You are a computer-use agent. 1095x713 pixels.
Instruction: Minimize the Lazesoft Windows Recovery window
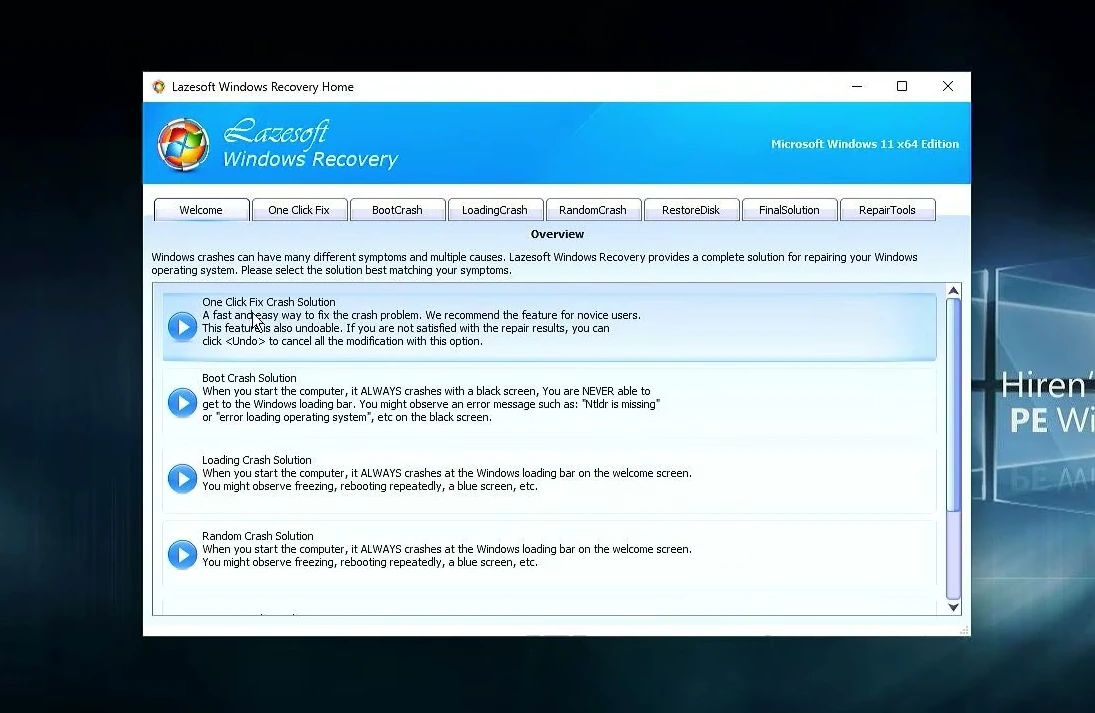point(857,87)
